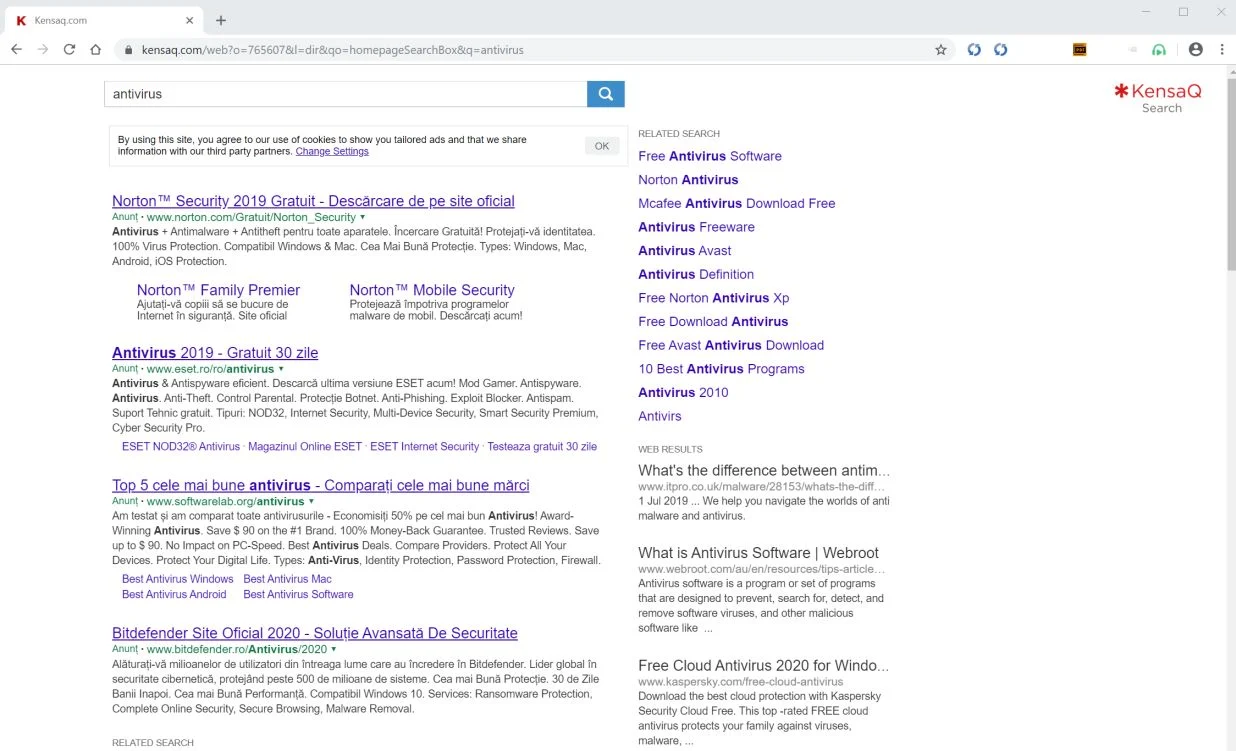This screenshot has width=1236, height=751.
Task: Open the Magazinul Online ESET sitelink
Action: tap(305, 447)
